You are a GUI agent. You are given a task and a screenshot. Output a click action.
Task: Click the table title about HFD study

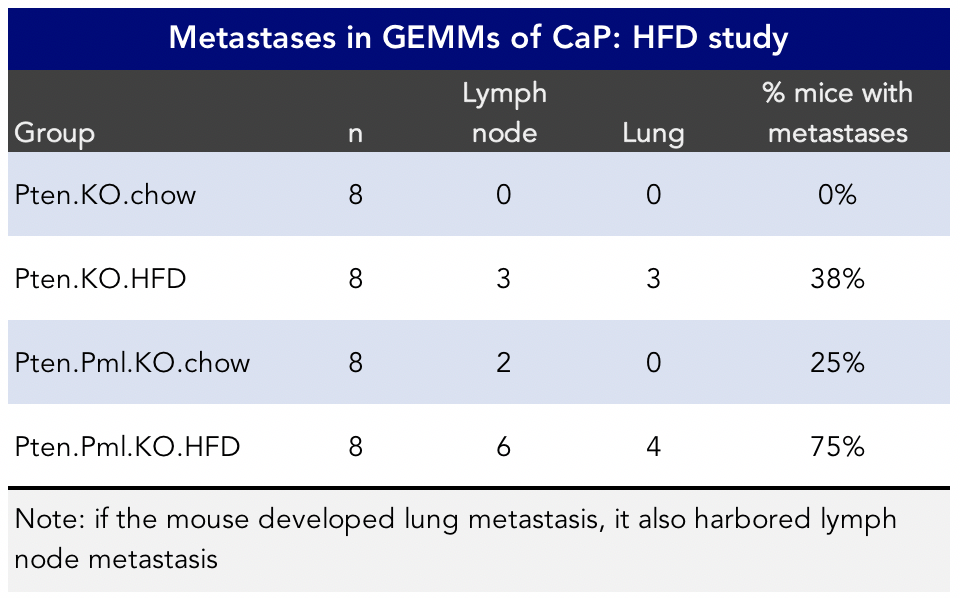(479, 38)
